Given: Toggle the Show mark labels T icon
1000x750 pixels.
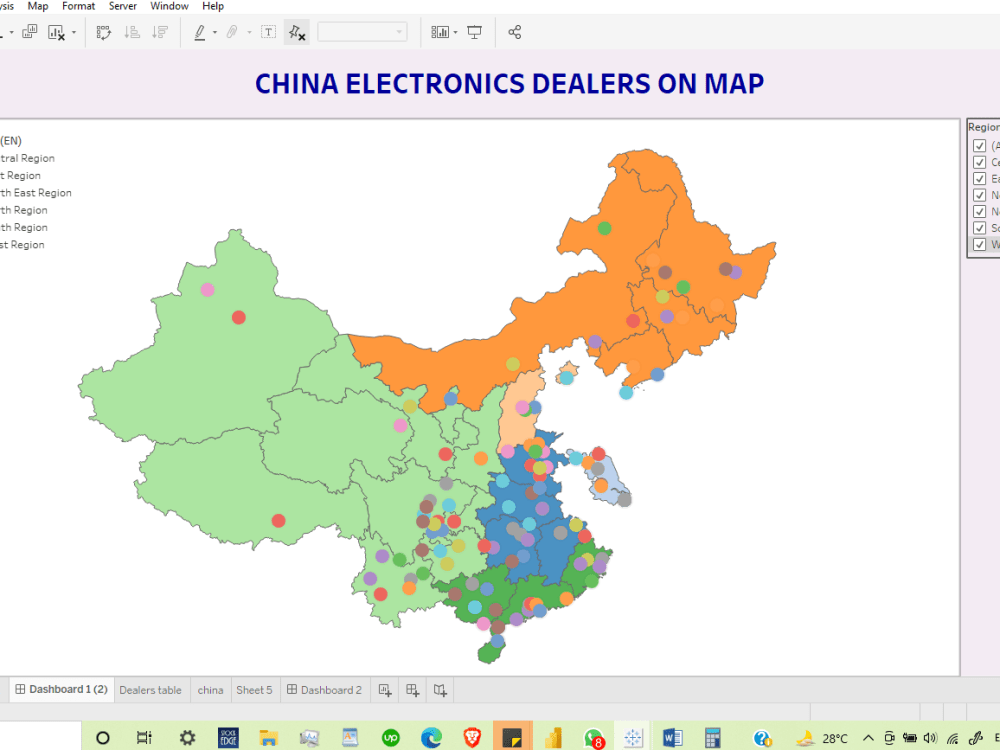Looking at the screenshot, I should click(x=268, y=32).
